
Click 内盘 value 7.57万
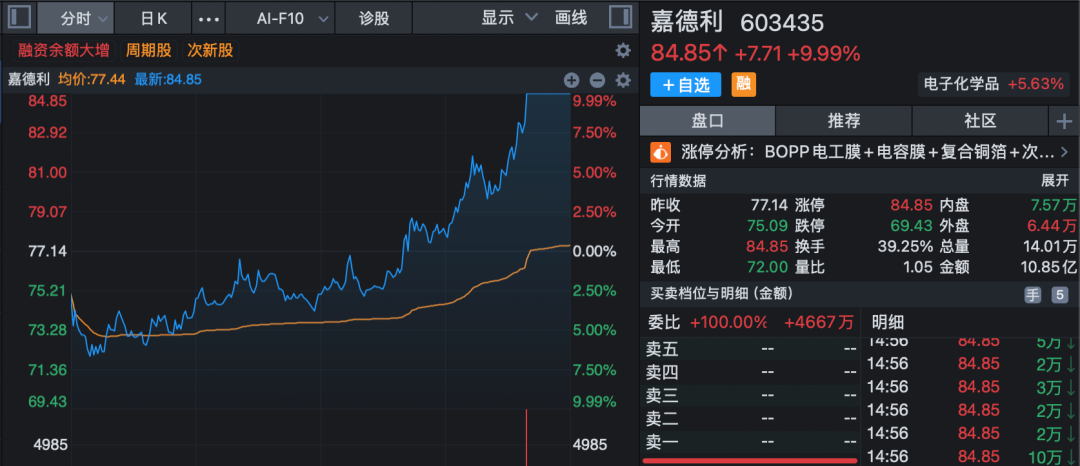coord(1053,205)
